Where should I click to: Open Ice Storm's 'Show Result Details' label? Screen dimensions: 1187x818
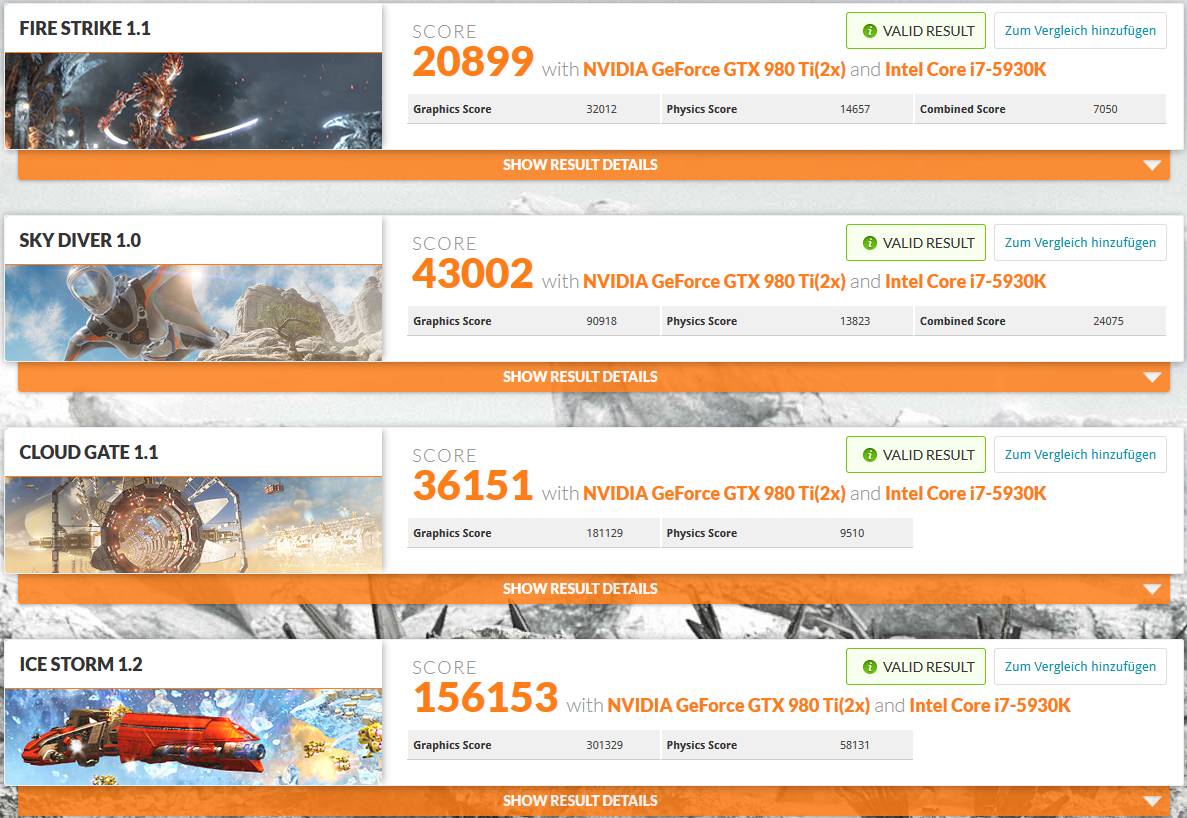(x=580, y=801)
